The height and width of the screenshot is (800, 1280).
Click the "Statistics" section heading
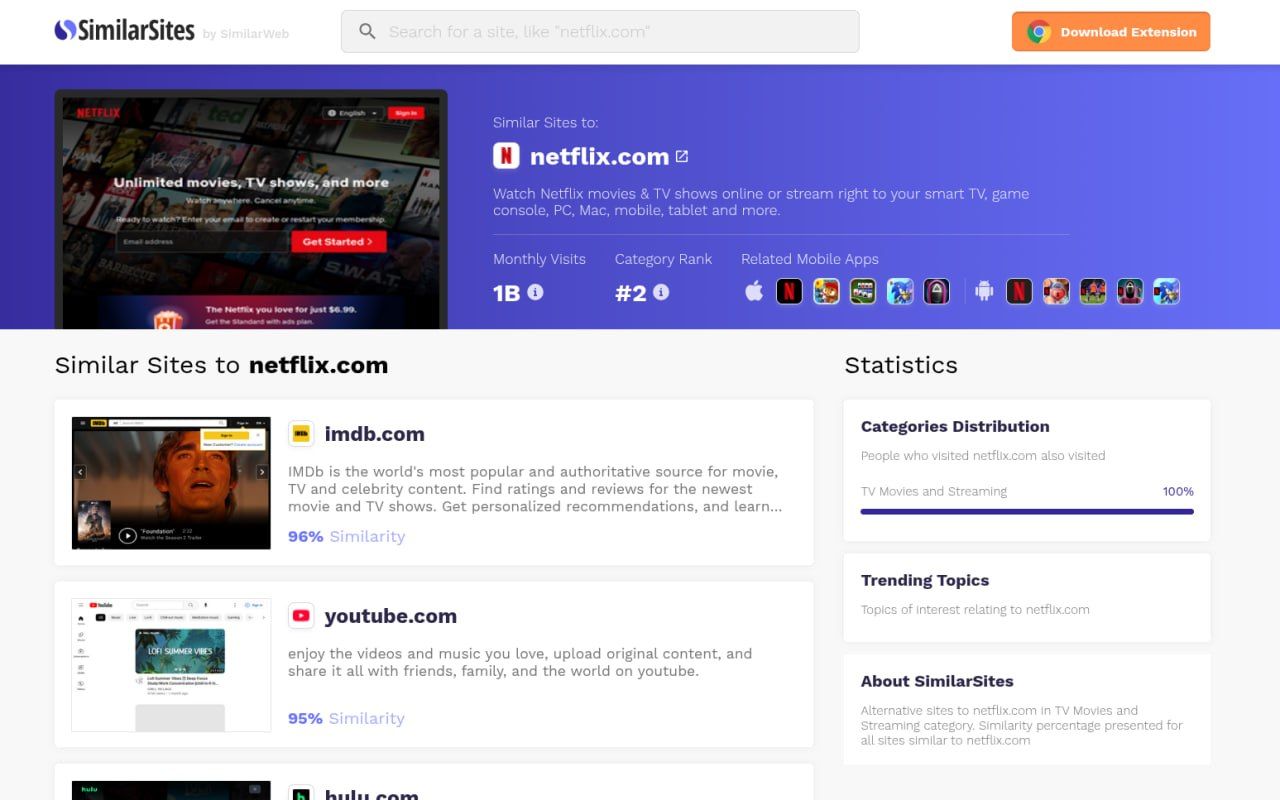(901, 365)
